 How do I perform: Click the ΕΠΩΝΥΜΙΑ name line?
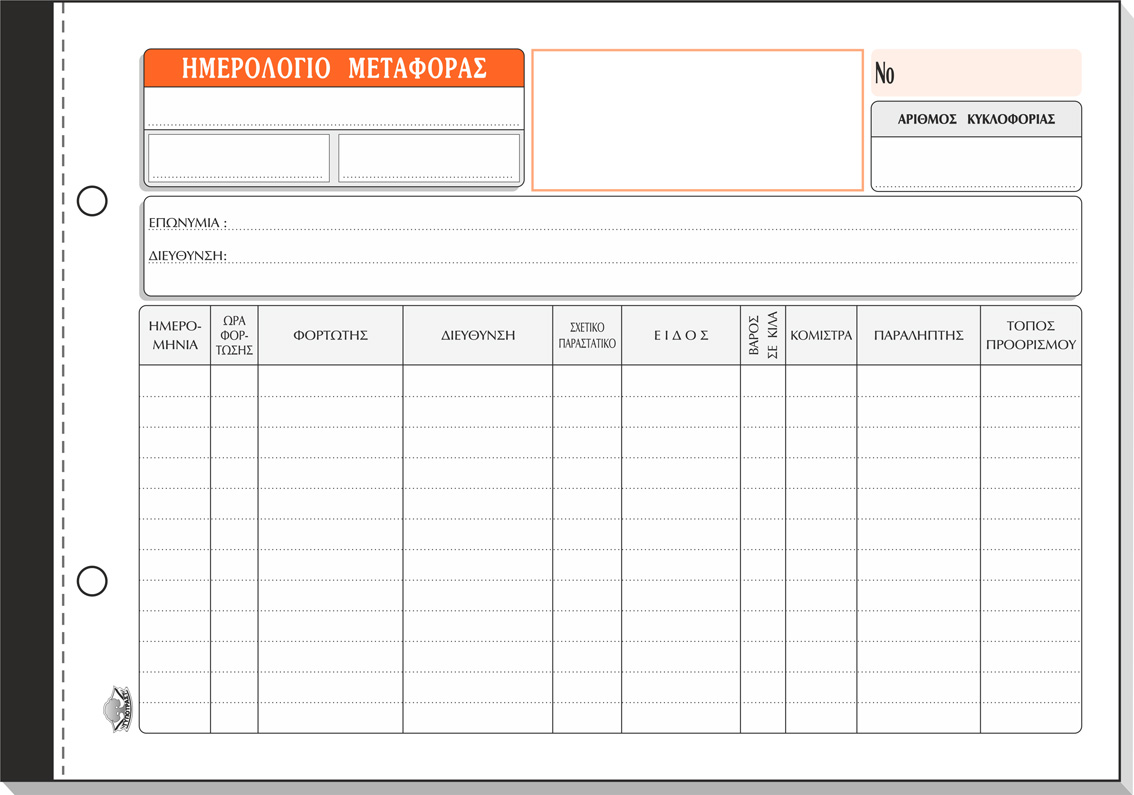(650, 222)
